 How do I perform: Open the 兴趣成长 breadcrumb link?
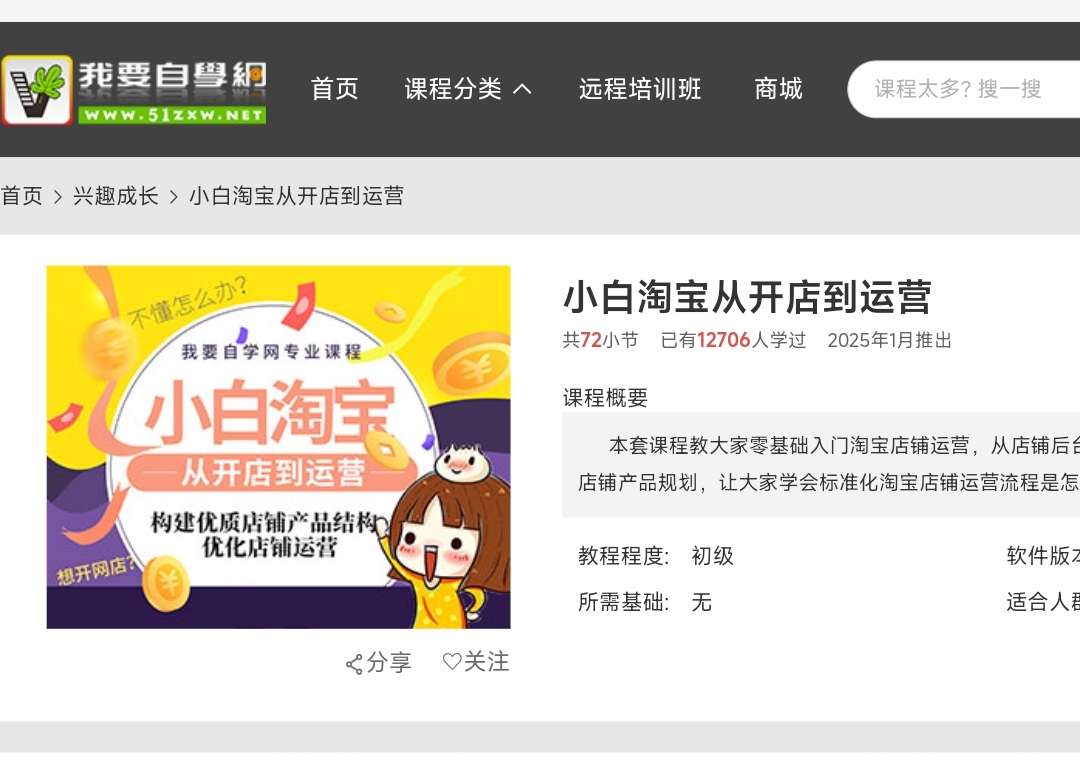pos(116,196)
